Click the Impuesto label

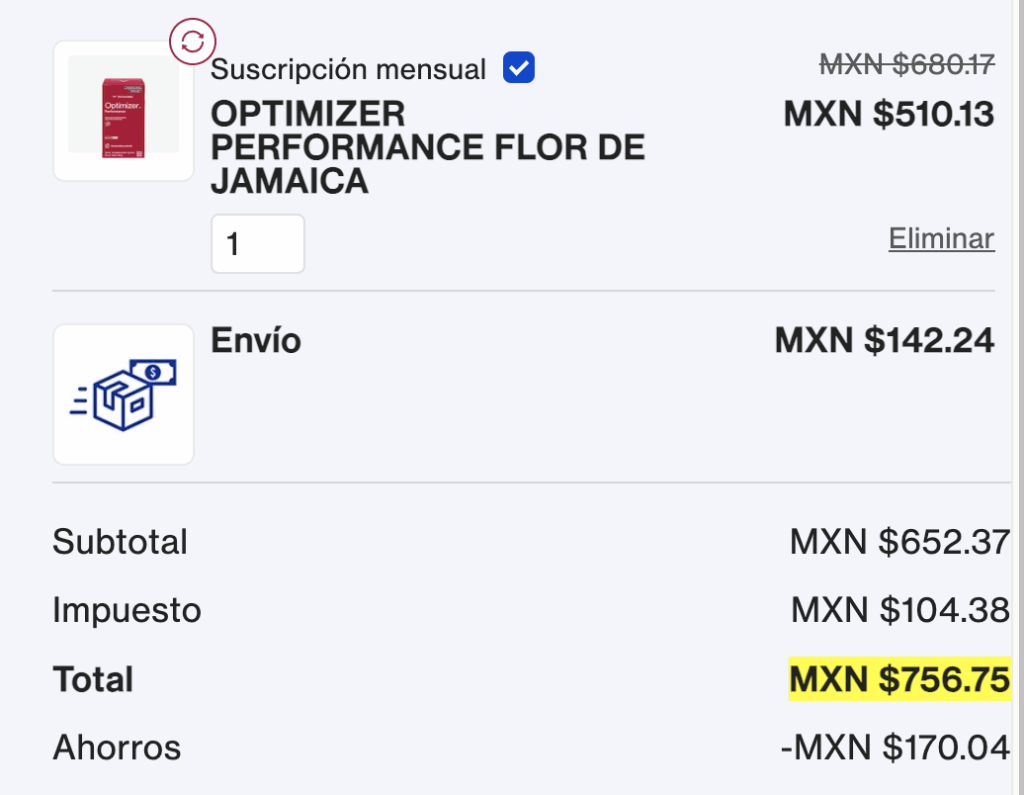pyautogui.click(x=127, y=610)
